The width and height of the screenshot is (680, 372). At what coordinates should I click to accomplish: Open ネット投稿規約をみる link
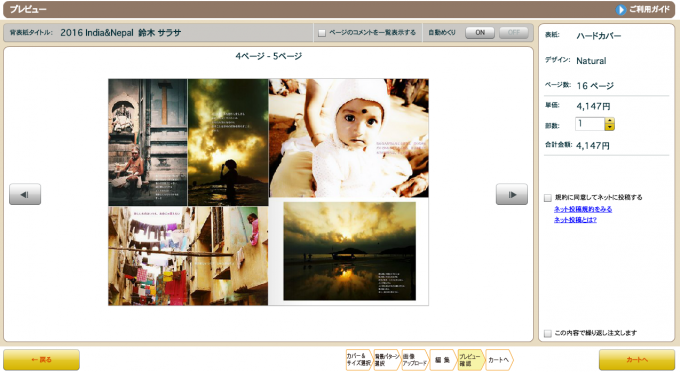583,209
